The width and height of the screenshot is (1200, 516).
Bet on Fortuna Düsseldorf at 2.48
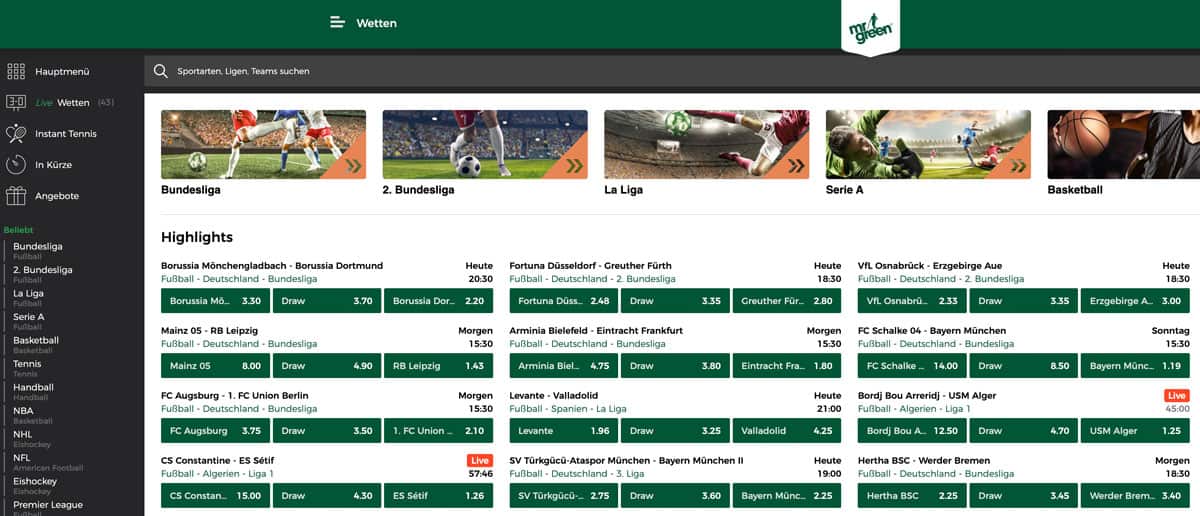564,300
